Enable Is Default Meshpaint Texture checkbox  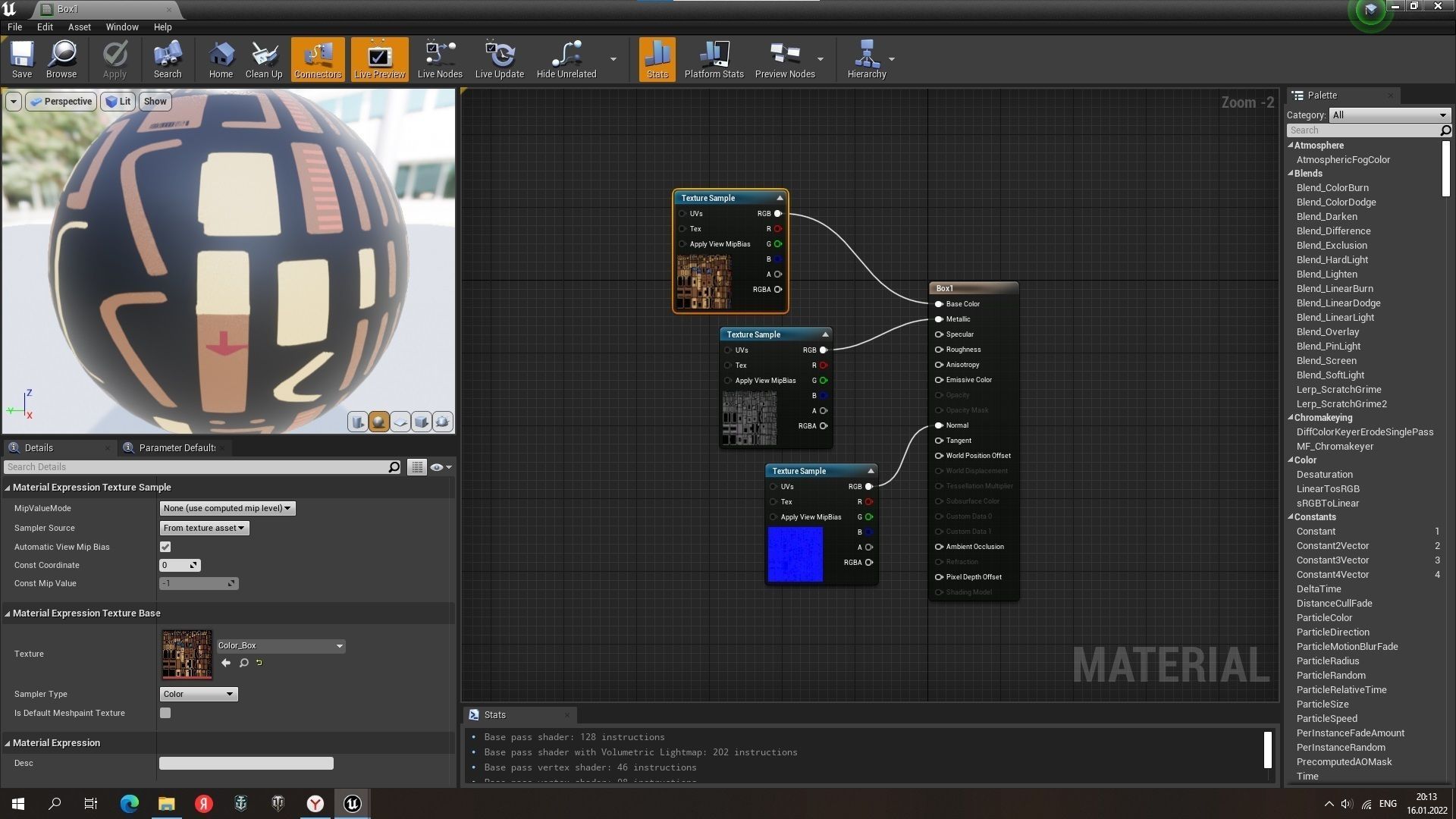pos(165,713)
